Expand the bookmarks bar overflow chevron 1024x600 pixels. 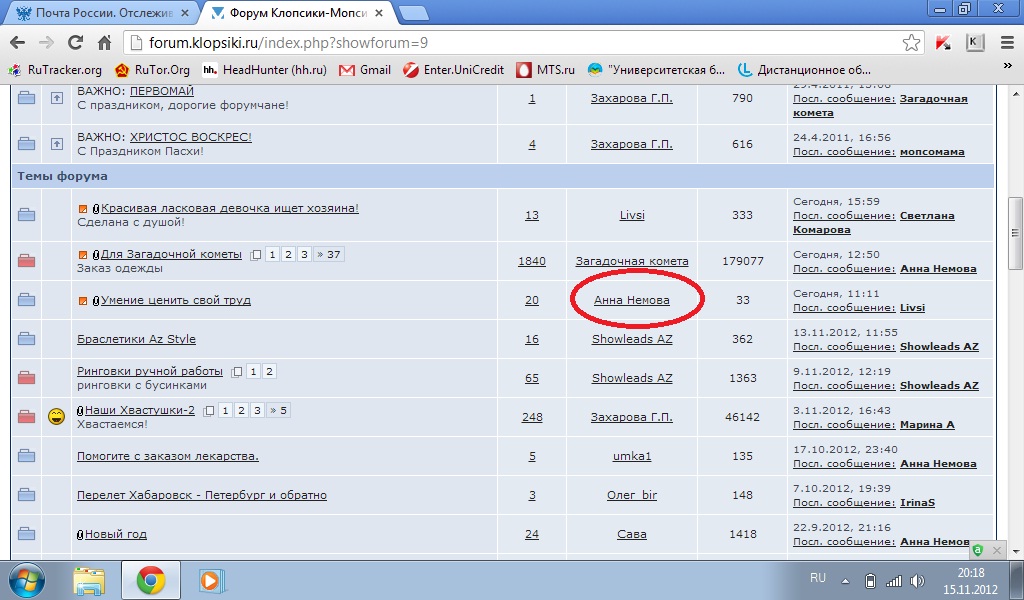1008,70
